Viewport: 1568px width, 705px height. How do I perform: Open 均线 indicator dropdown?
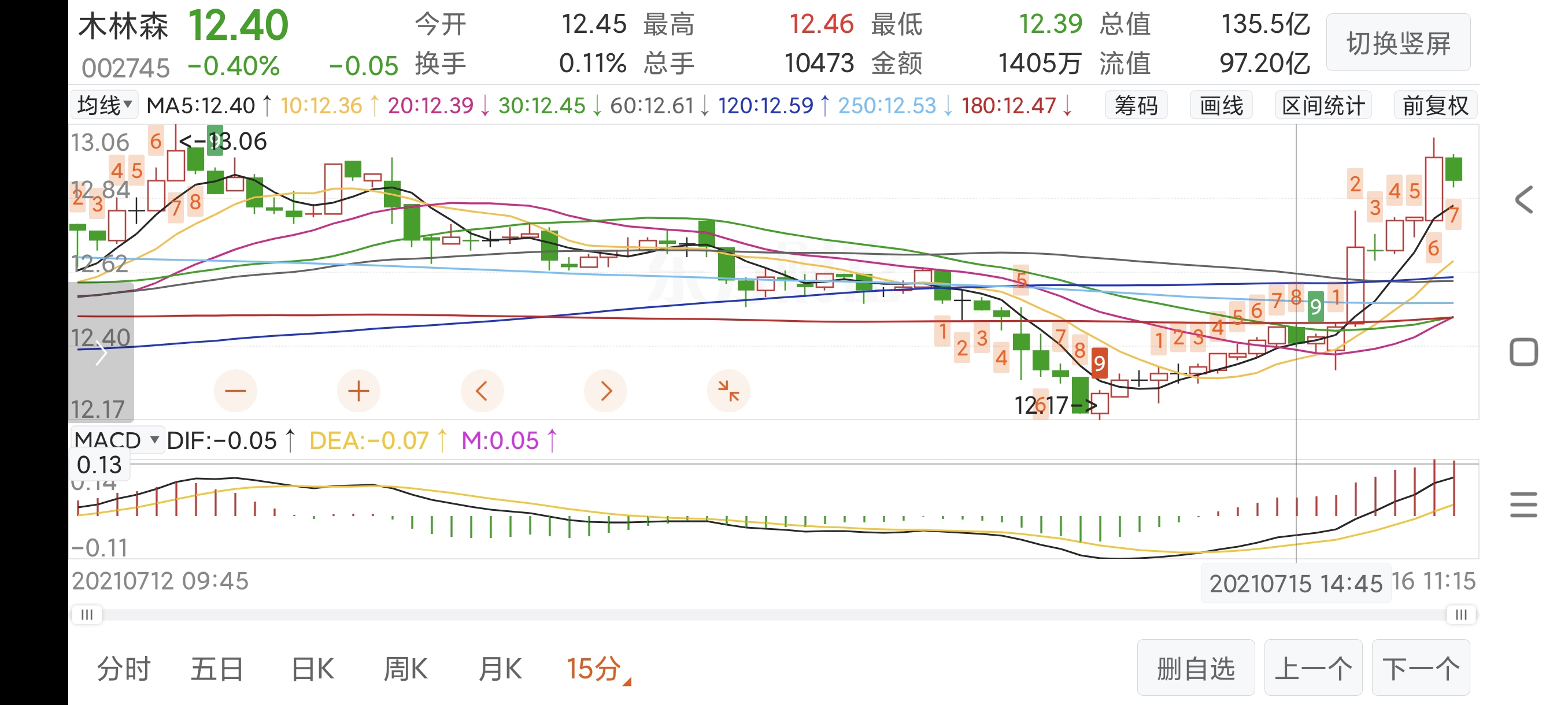(105, 105)
